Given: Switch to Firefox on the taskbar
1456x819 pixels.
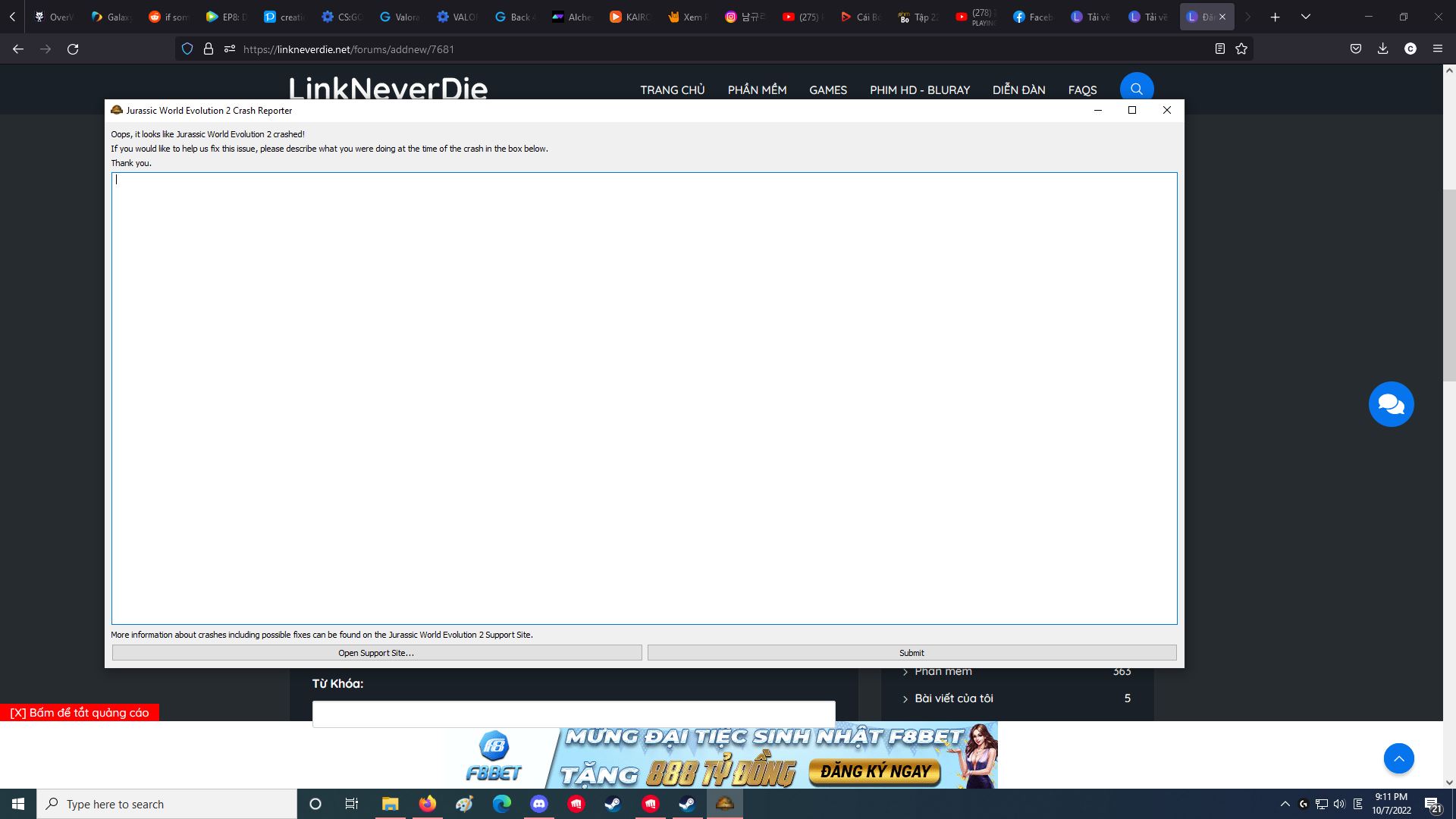Looking at the screenshot, I should [x=428, y=804].
